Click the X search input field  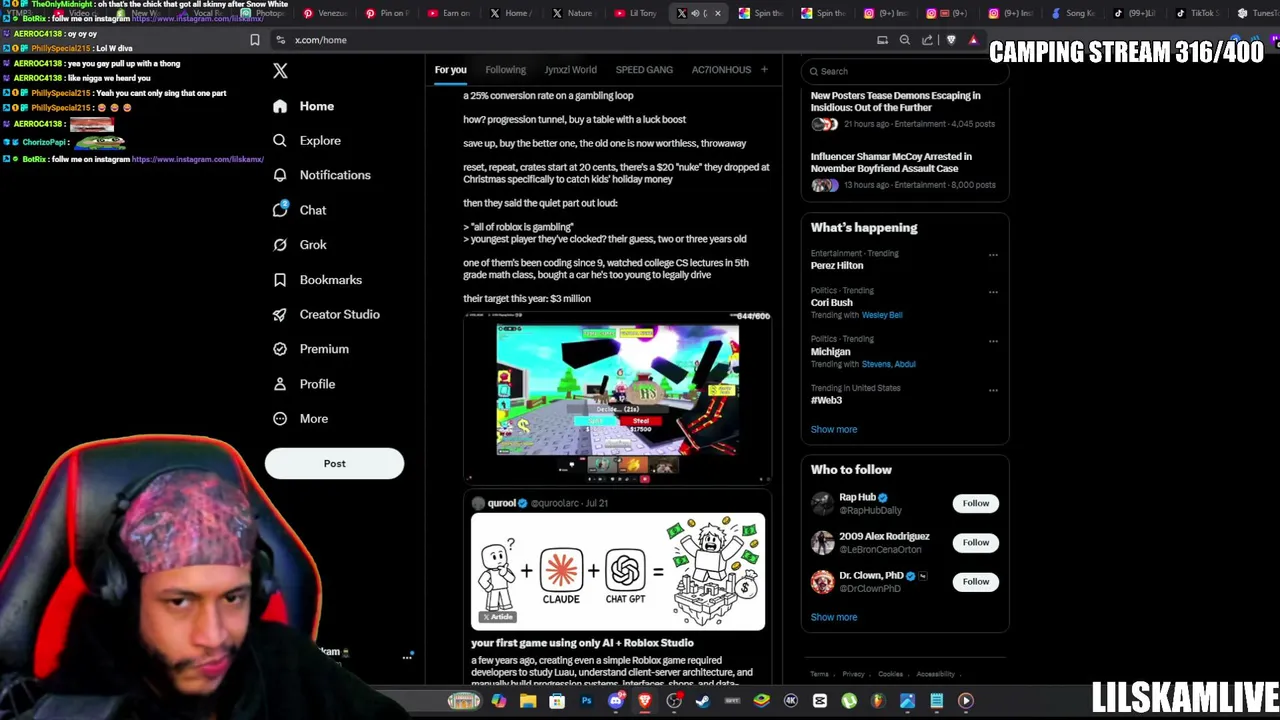click(905, 72)
